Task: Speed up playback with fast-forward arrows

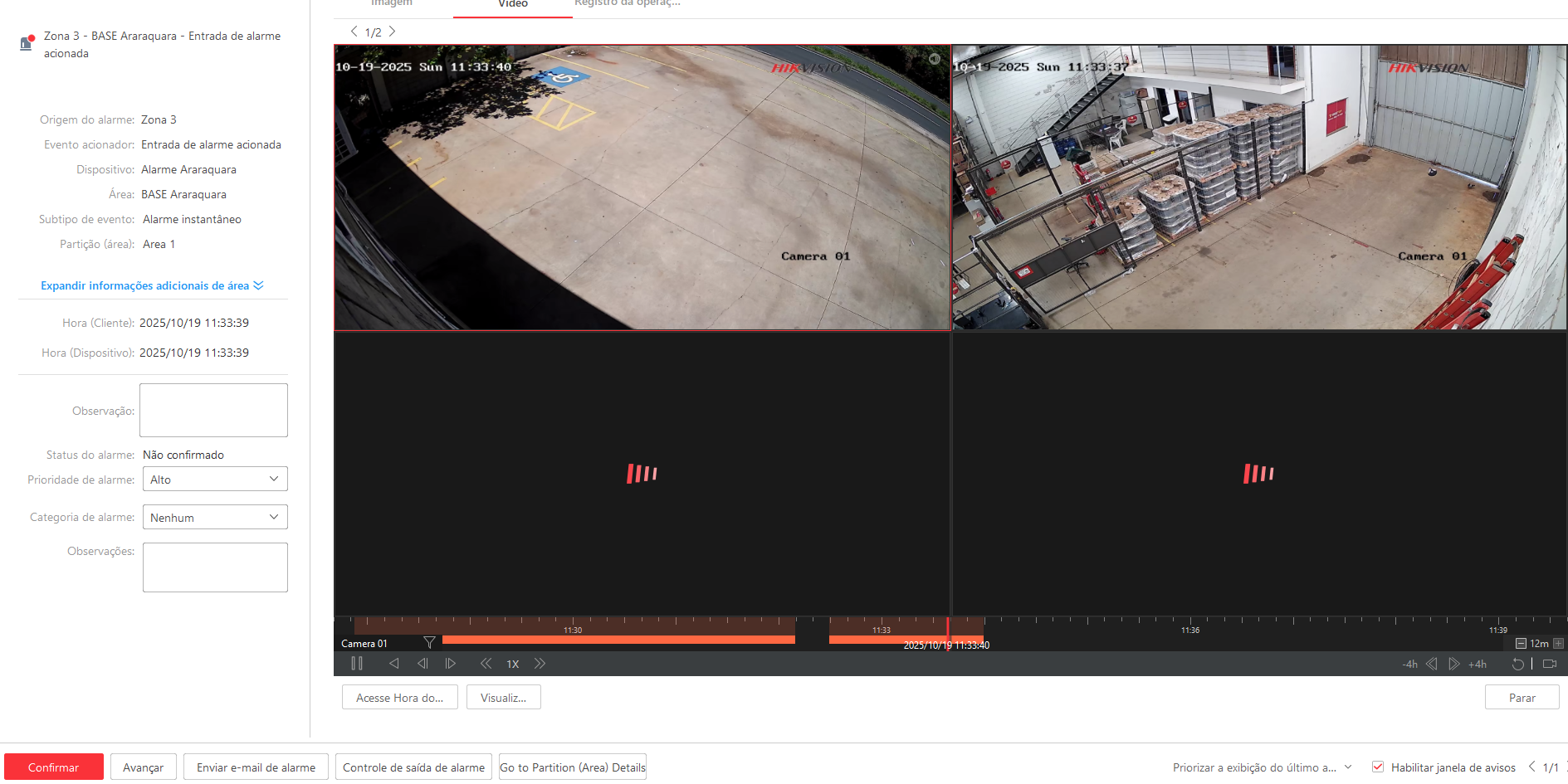Action: (x=540, y=664)
